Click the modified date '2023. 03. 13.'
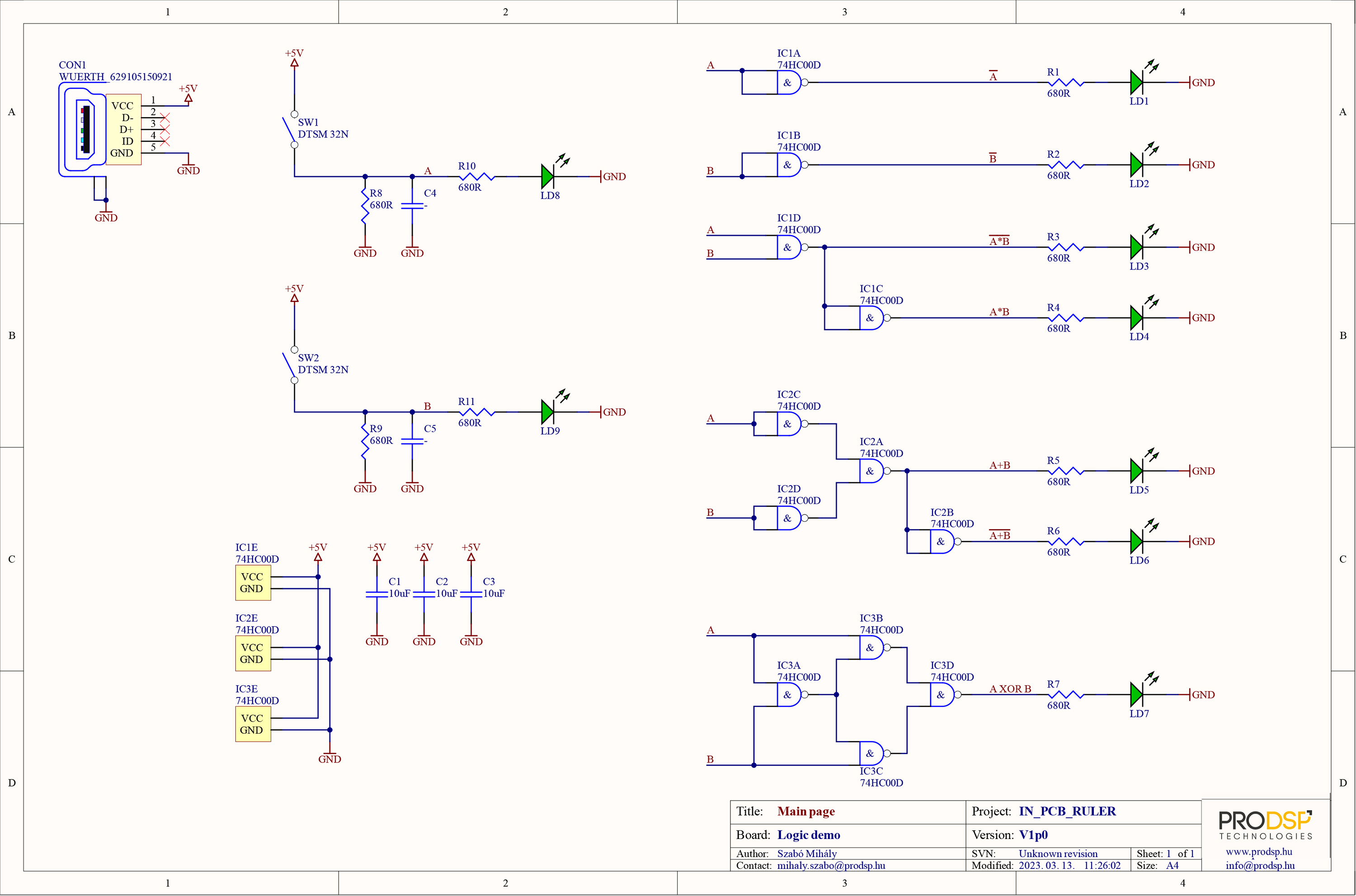This screenshot has height=896, width=1356. tap(1046, 865)
